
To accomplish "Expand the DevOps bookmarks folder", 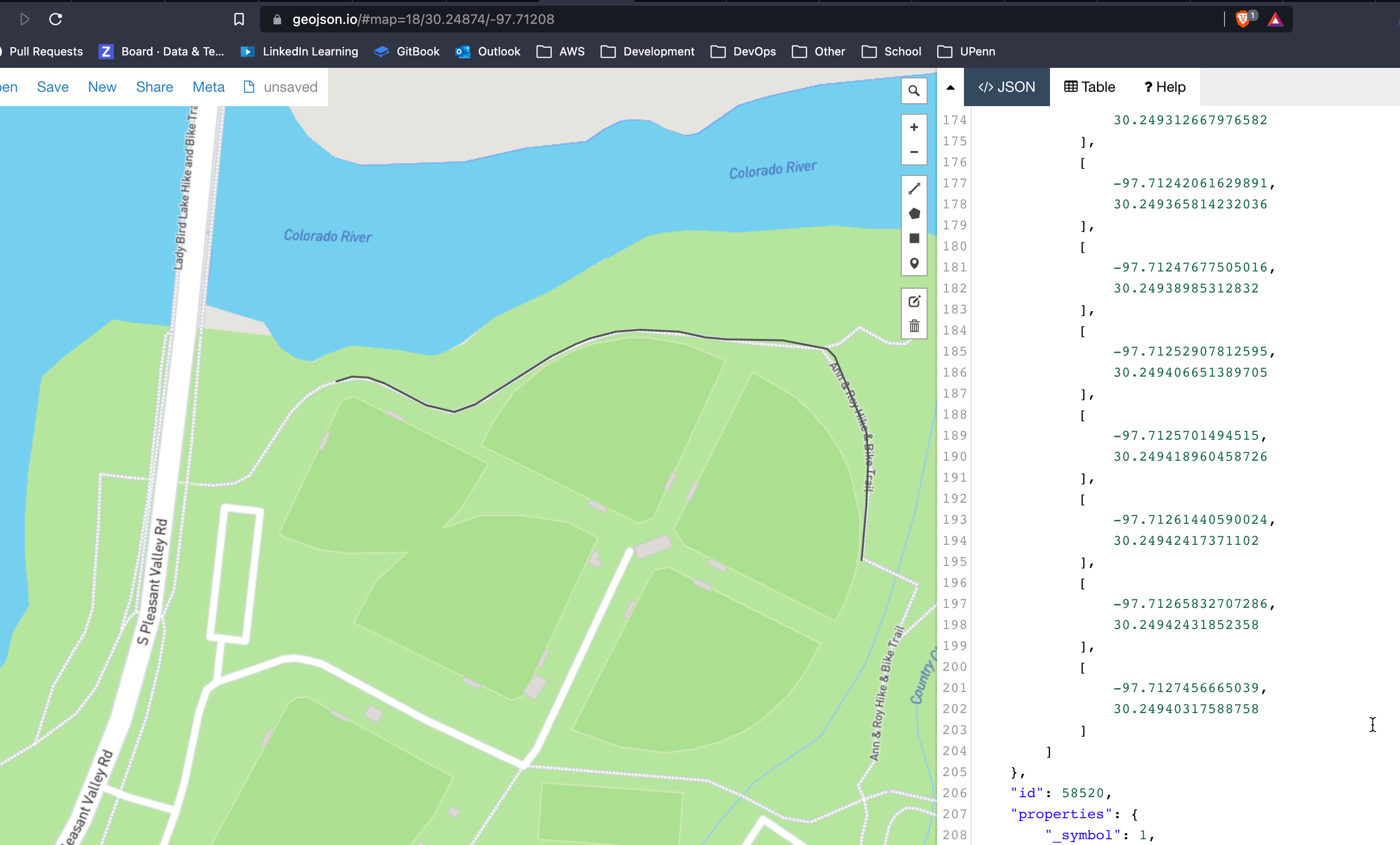I will tap(743, 52).
